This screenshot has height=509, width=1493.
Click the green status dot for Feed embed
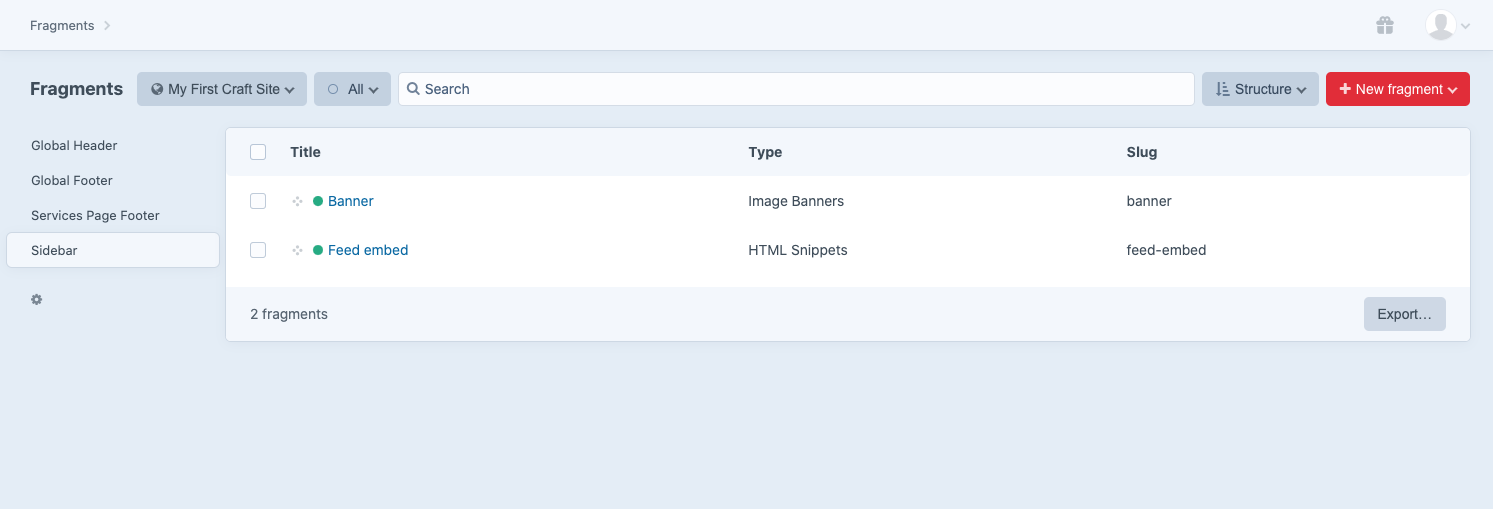click(x=318, y=250)
